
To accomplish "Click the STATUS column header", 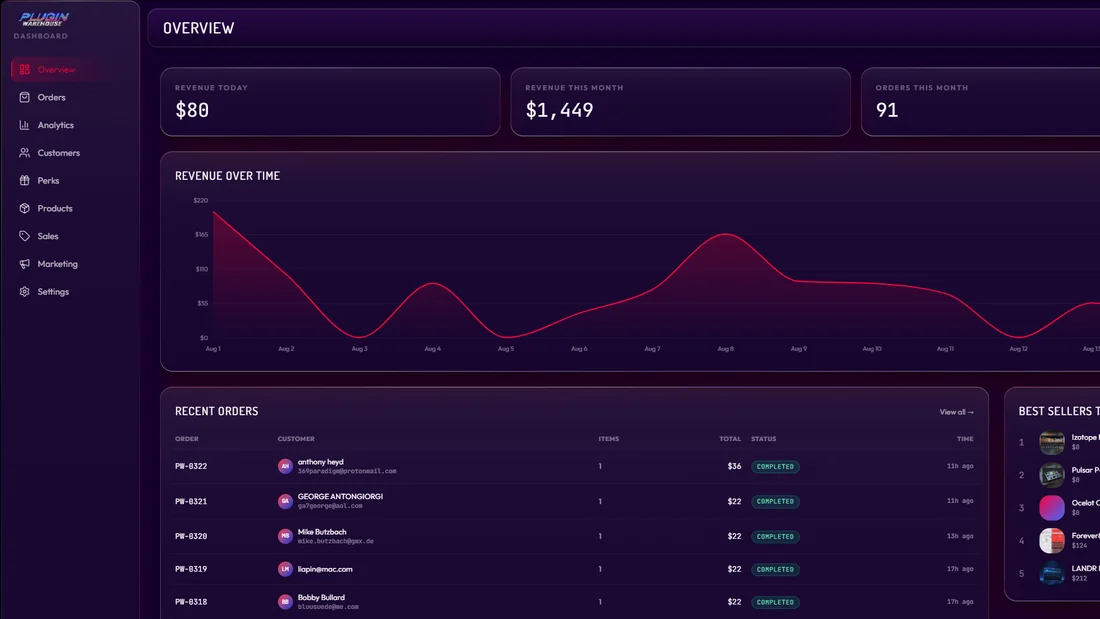I will 764,439.
